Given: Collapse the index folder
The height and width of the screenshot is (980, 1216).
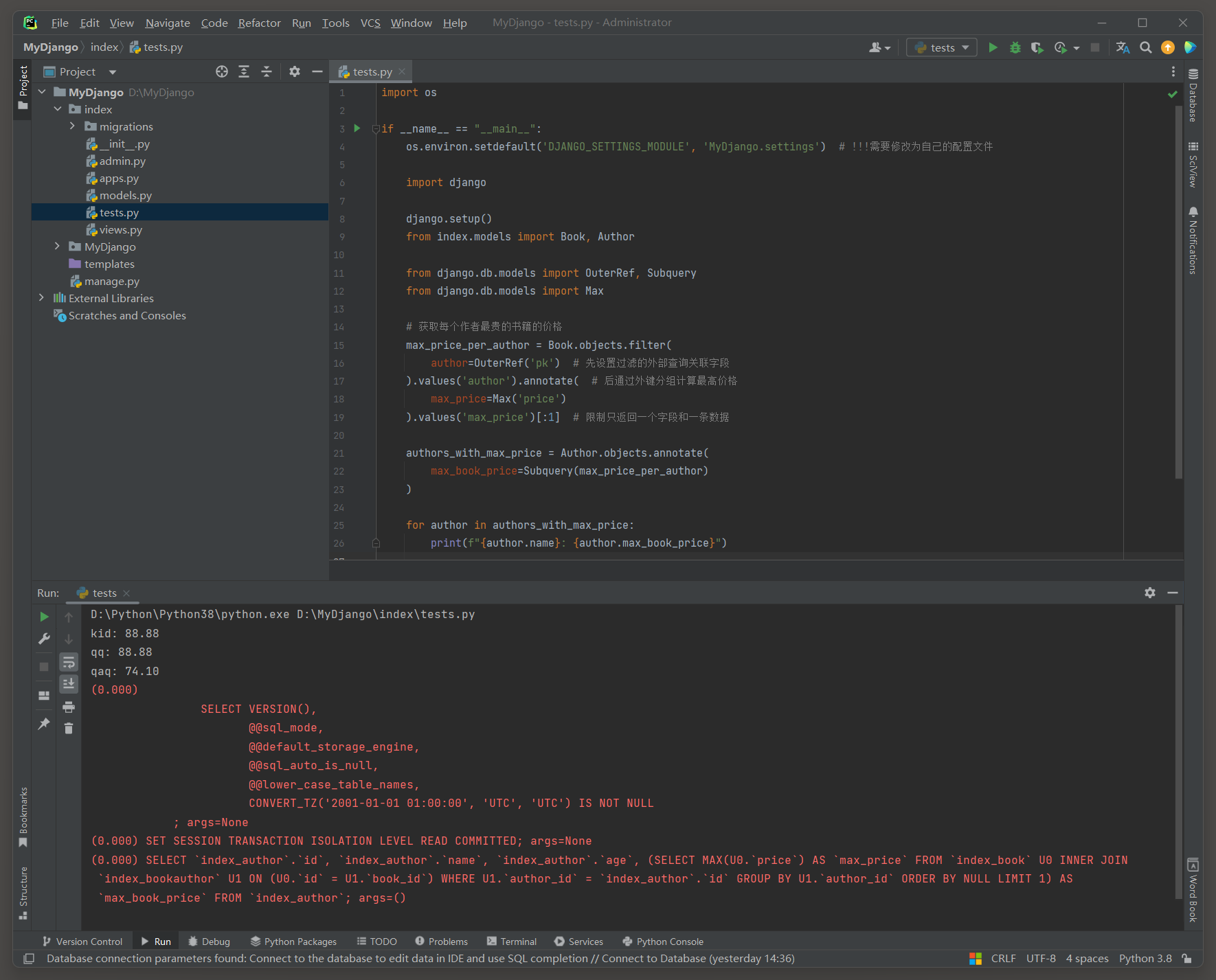Looking at the screenshot, I should 58,109.
